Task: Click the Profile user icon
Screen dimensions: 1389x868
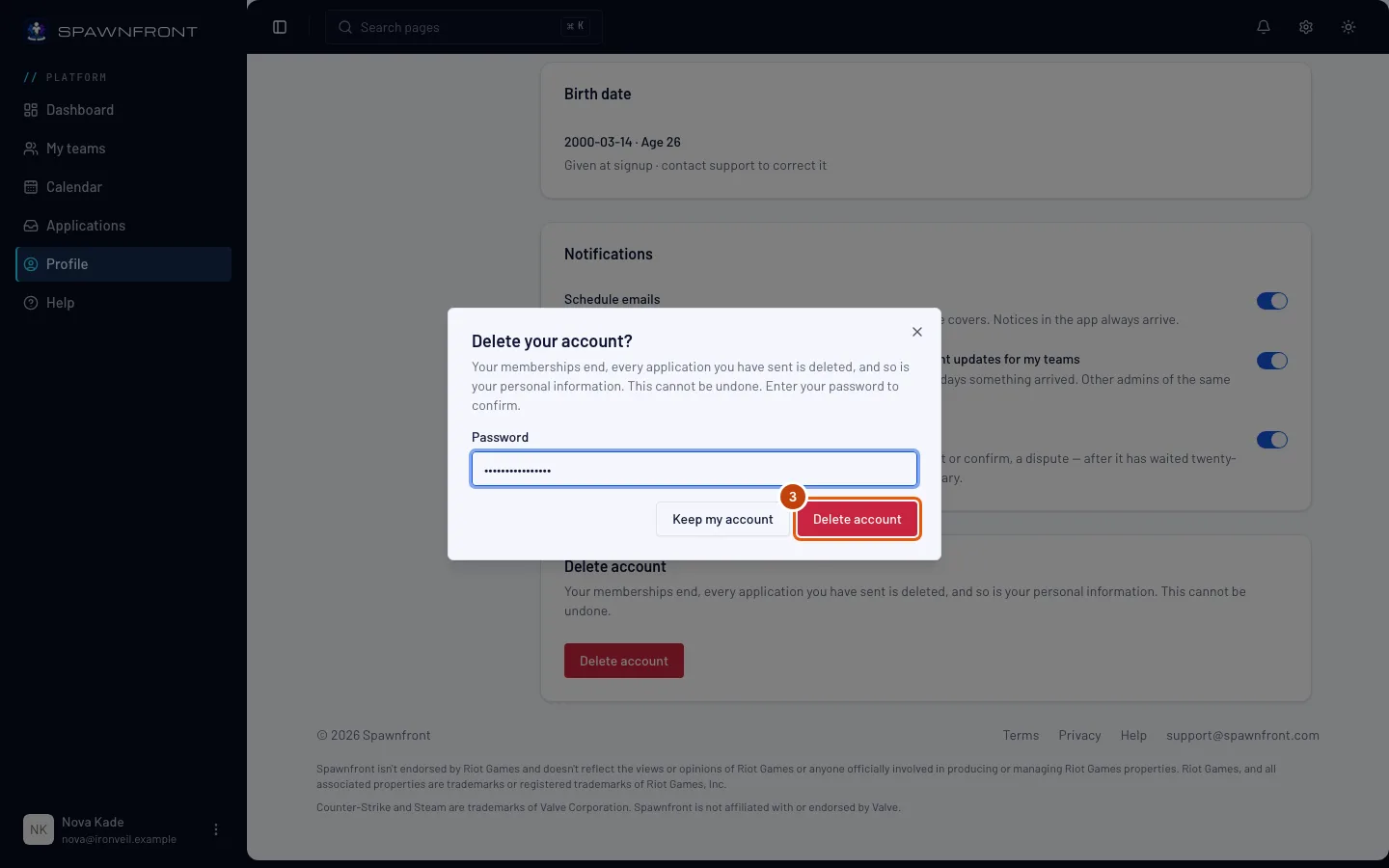Action: (x=31, y=264)
